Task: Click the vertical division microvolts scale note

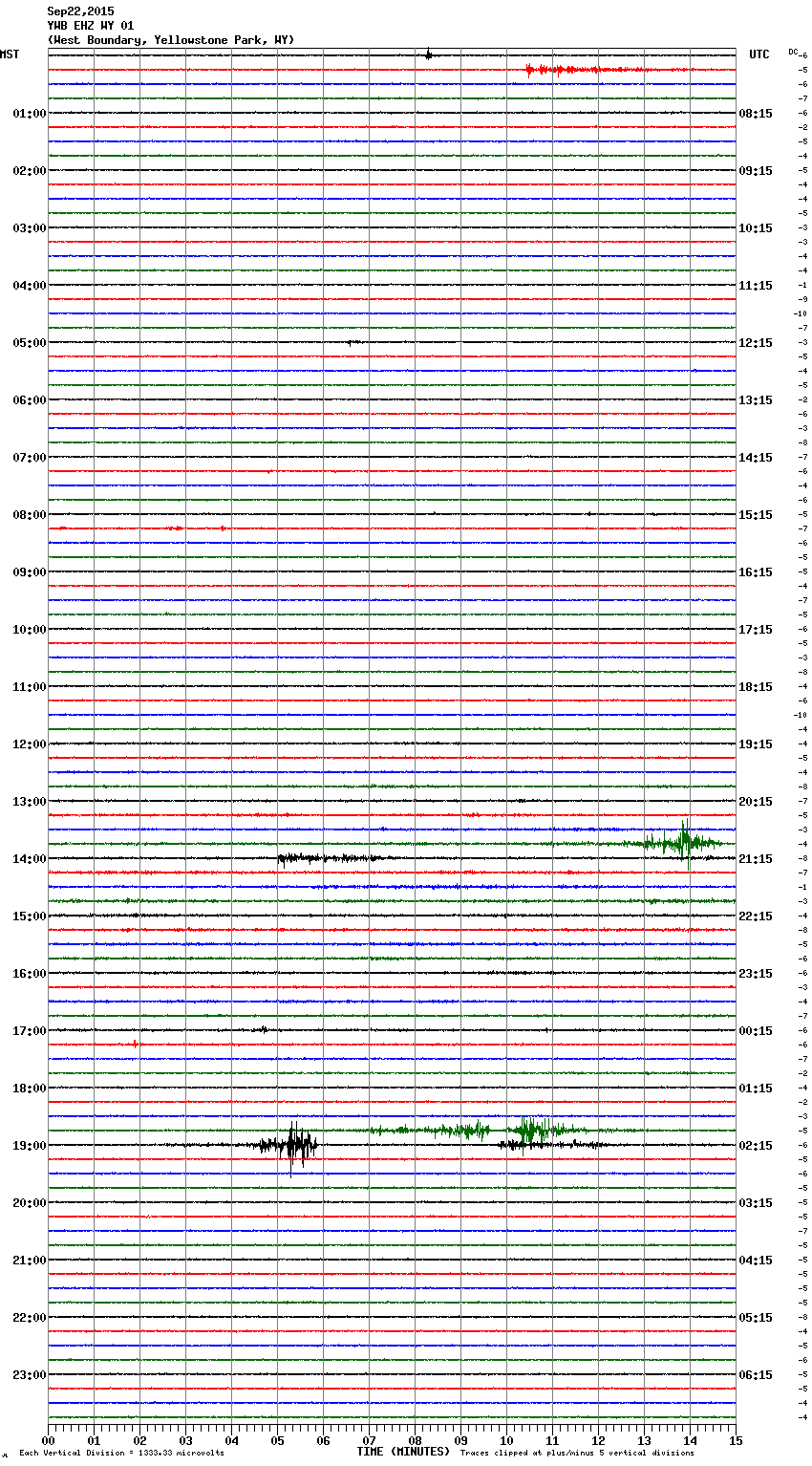Action: click(x=121, y=1454)
